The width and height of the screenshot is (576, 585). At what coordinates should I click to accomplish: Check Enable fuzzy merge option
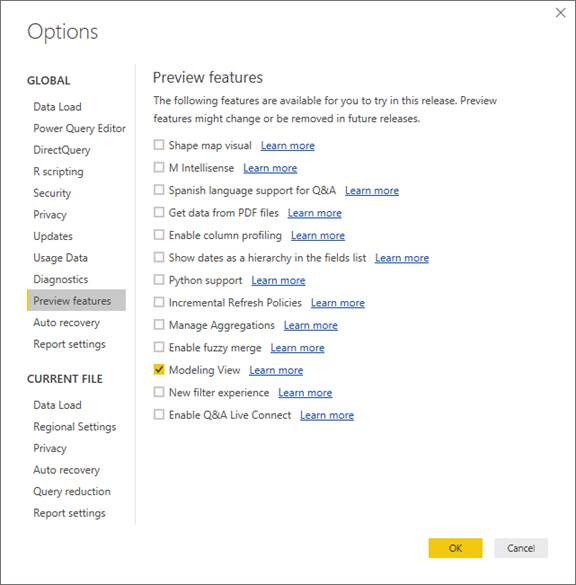[159, 347]
